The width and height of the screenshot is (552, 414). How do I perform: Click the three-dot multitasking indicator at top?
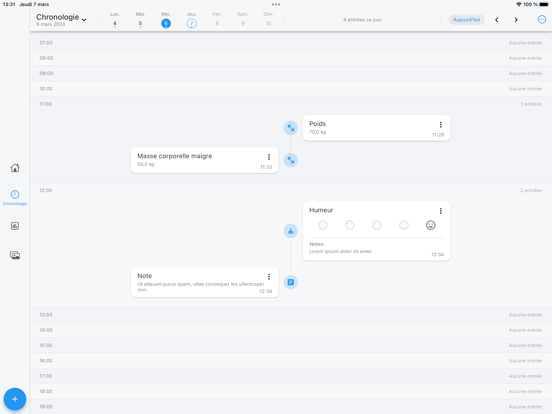276,5
